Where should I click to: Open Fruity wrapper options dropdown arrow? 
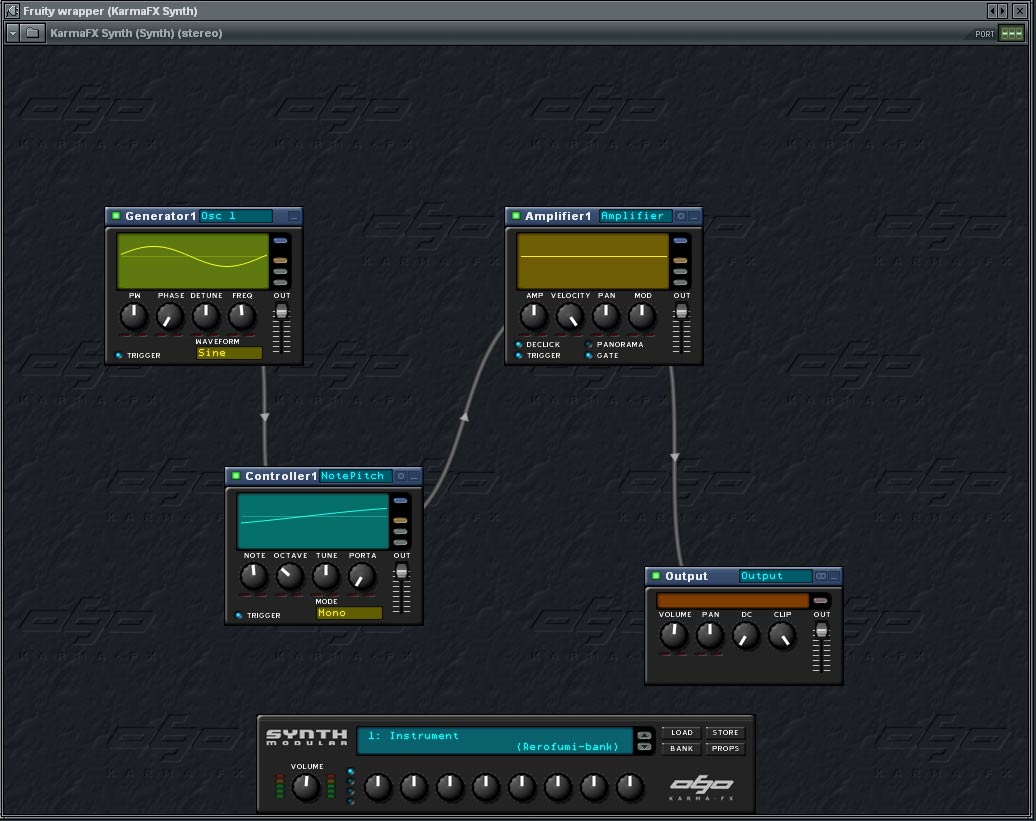coord(13,32)
